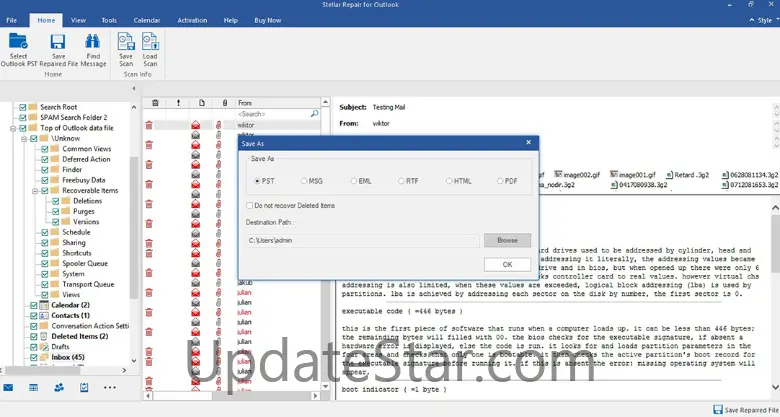Collapse the folder tree pane arrow
This screenshot has width=780, height=417.
[134, 89]
